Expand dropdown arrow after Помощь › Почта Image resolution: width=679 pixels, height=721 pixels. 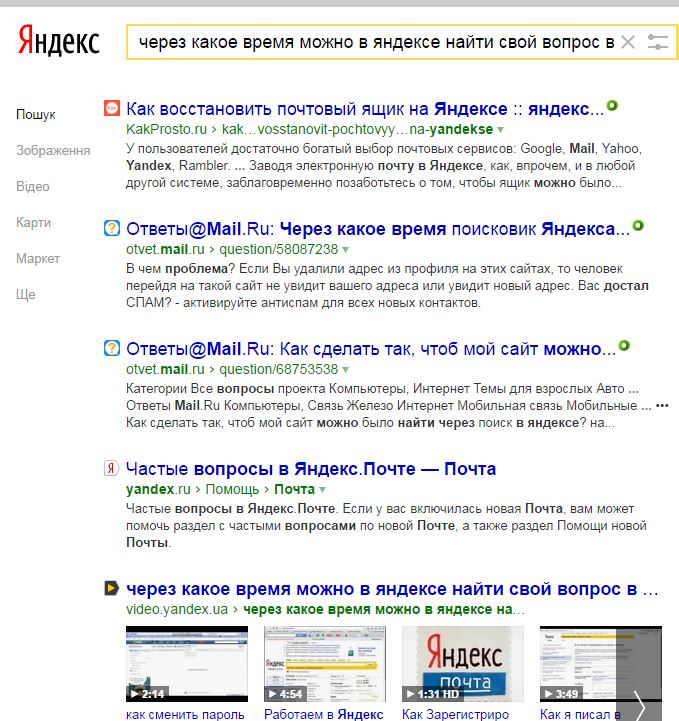(x=323, y=490)
